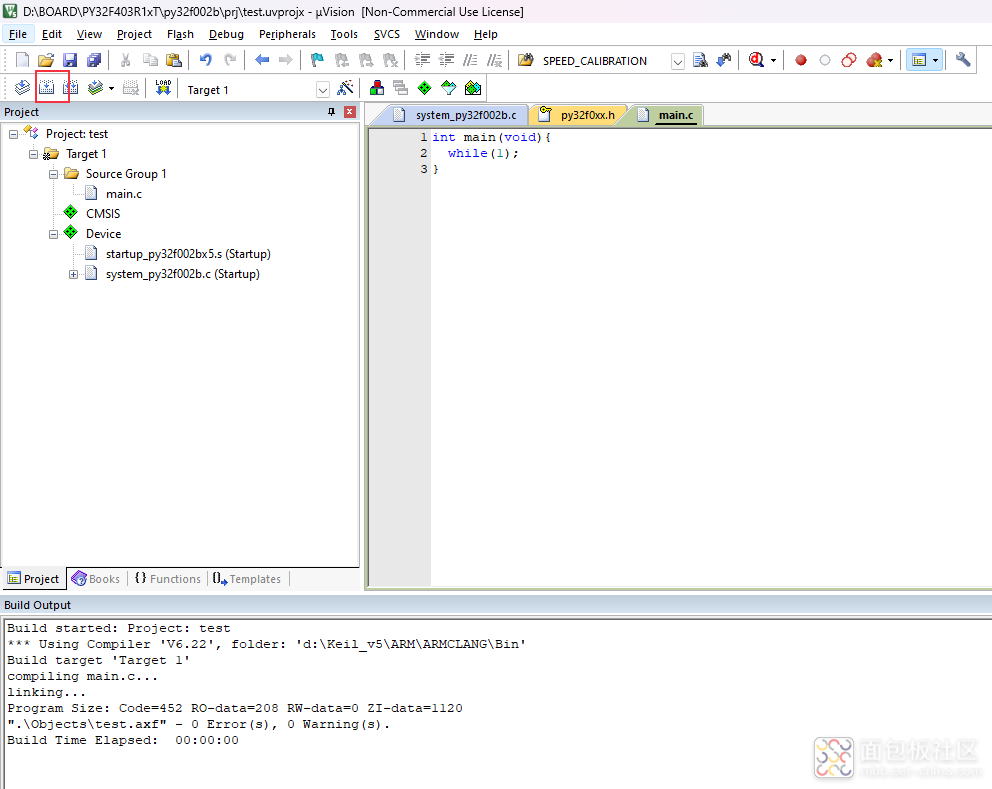The image size is (992, 789).
Task: Open Configuration with the wrench icon
Action: [963, 60]
